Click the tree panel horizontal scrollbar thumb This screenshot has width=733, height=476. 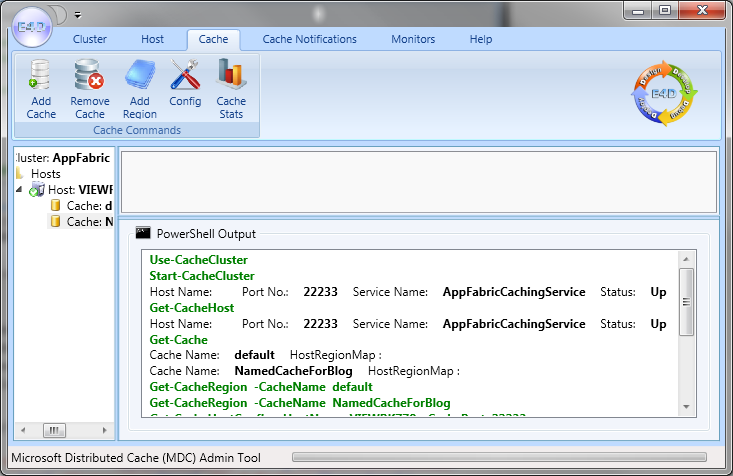tap(52, 430)
